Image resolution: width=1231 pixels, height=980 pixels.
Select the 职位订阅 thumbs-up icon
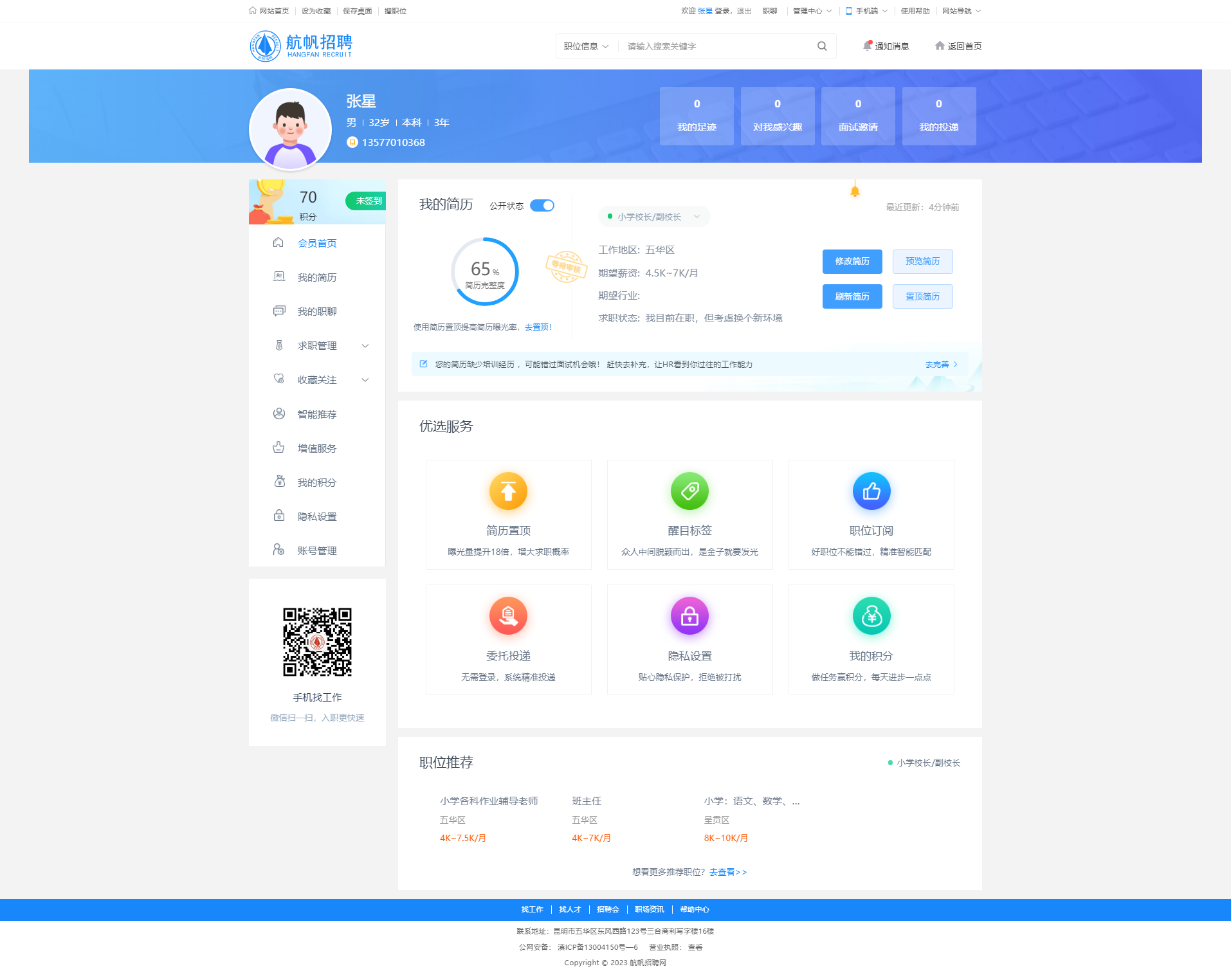(x=871, y=491)
